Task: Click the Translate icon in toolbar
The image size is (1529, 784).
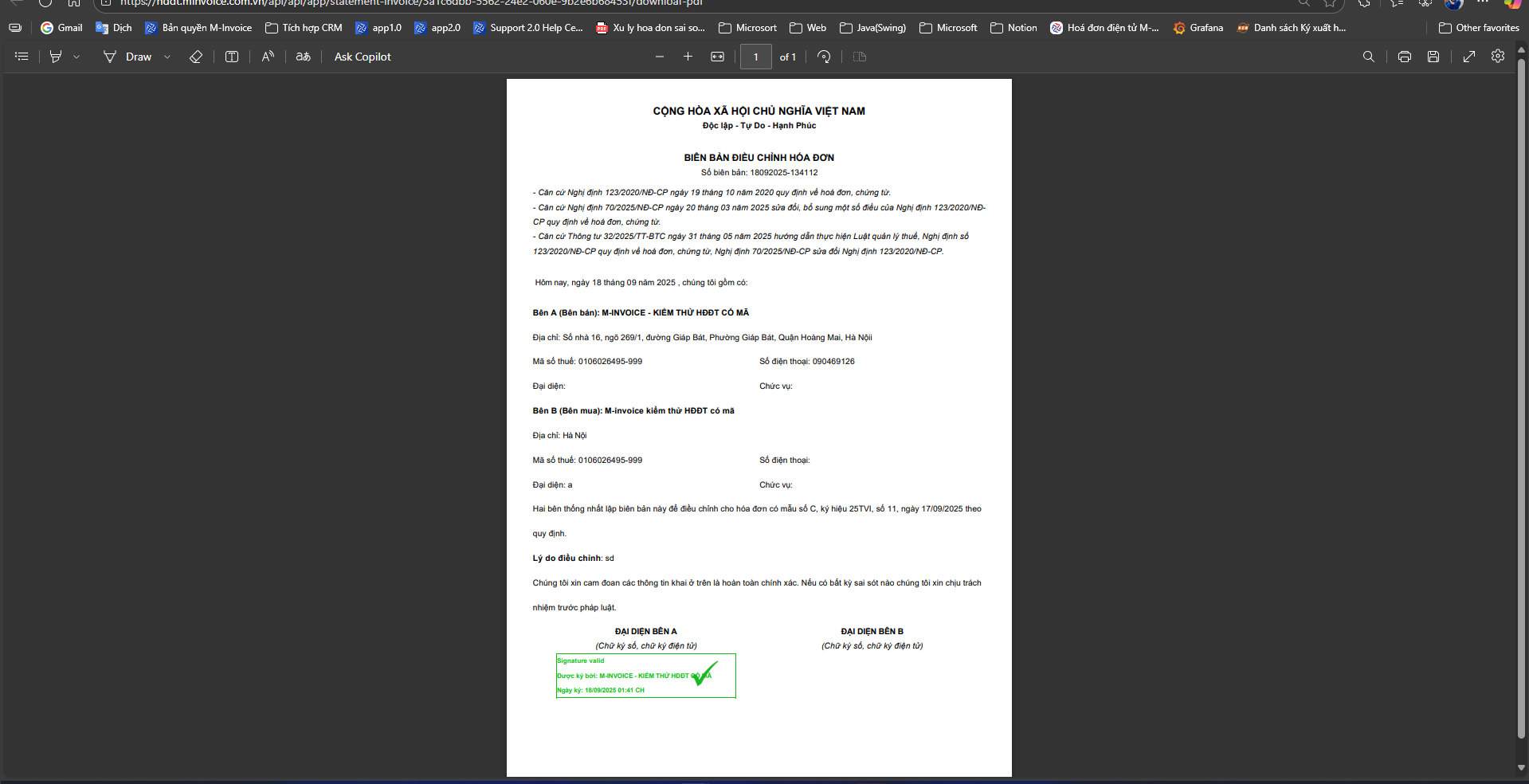Action: pyautogui.click(x=303, y=57)
